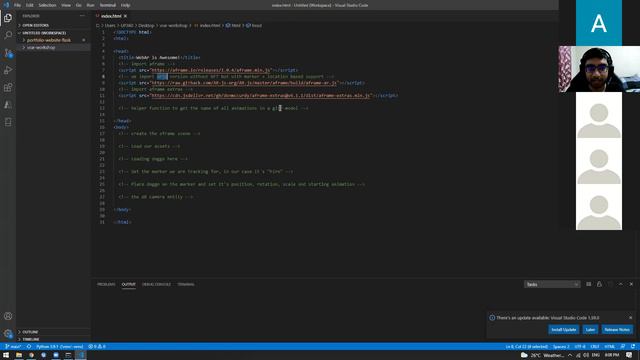Expand the Outline section

pyautogui.click(x=53, y=332)
